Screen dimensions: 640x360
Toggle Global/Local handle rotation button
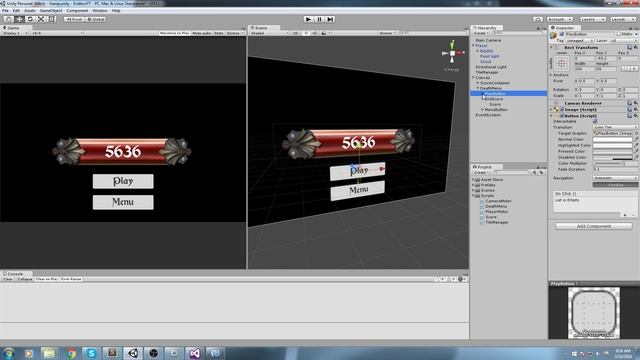(x=96, y=19)
